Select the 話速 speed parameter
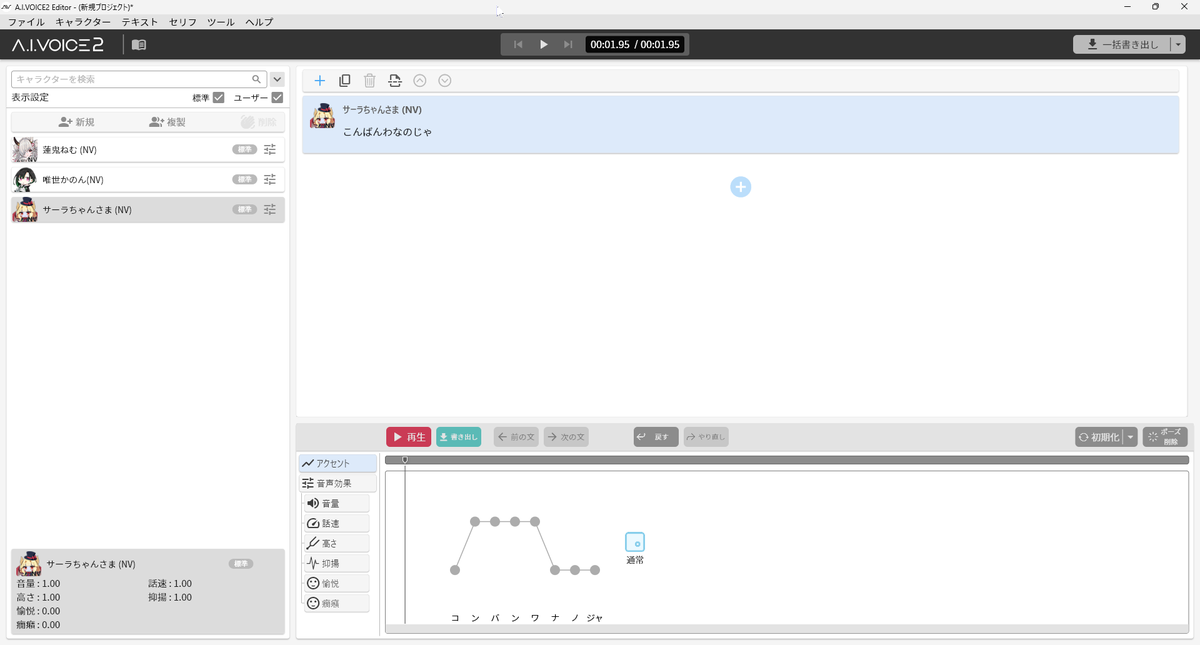 click(x=337, y=523)
